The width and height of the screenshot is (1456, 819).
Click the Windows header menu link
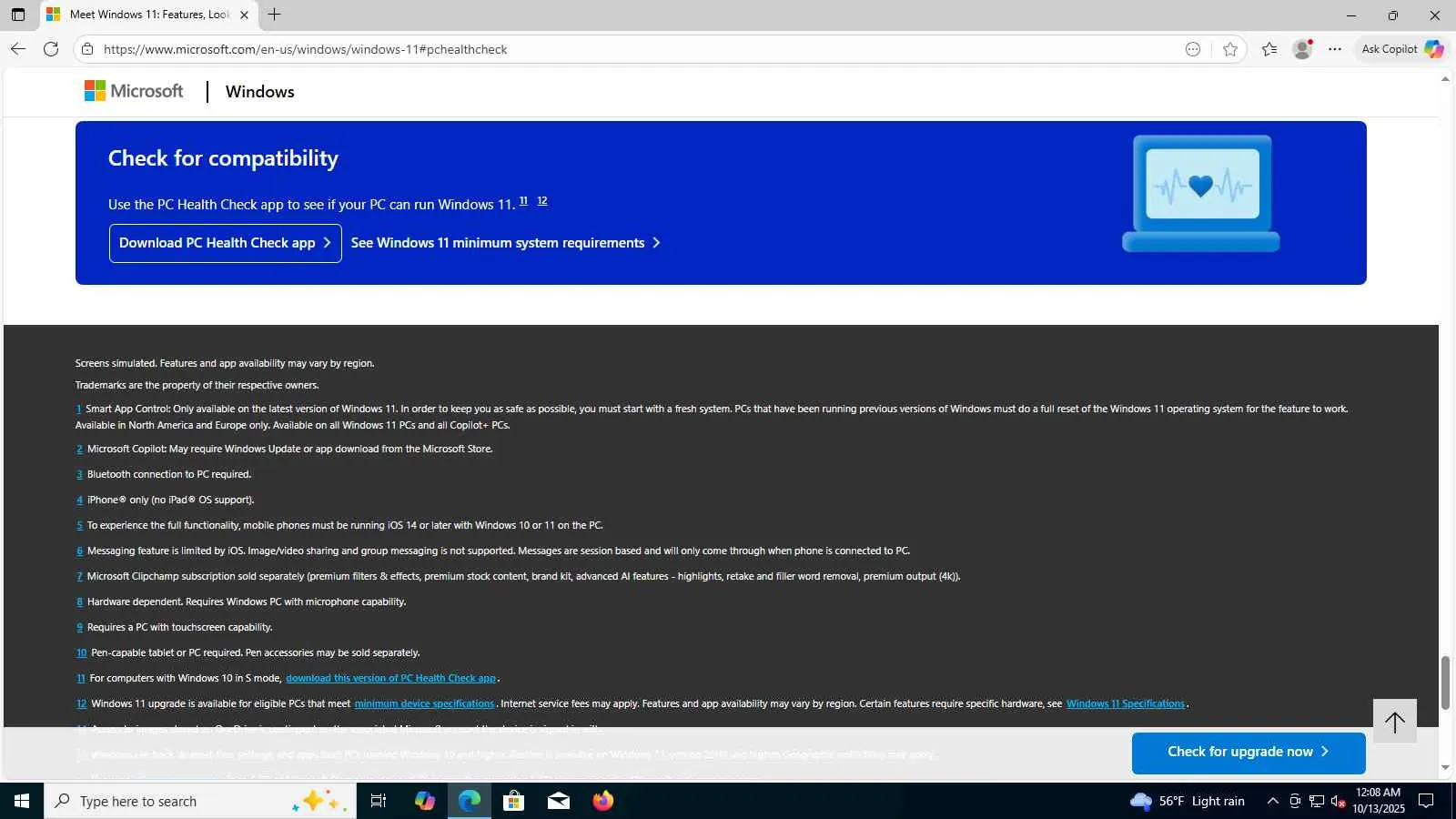point(260,92)
